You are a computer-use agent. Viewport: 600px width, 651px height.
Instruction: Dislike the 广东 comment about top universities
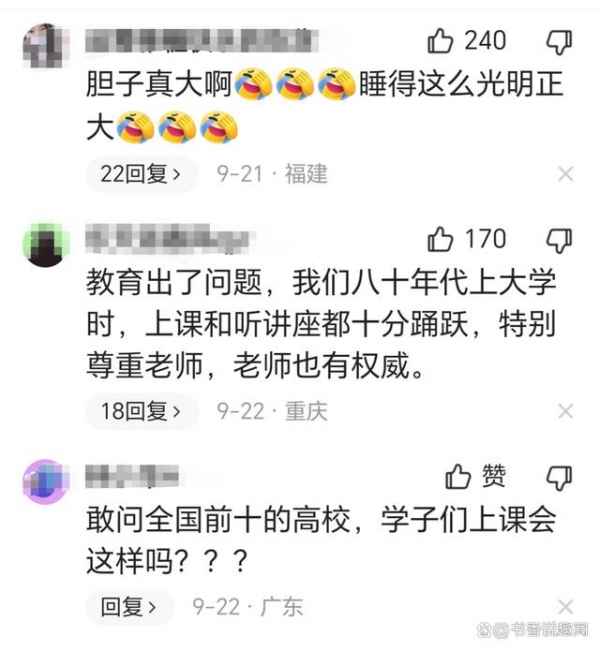point(559,477)
